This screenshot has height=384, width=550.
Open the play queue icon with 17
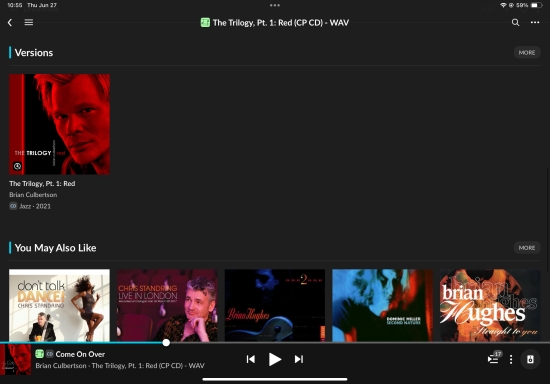tap(495, 358)
